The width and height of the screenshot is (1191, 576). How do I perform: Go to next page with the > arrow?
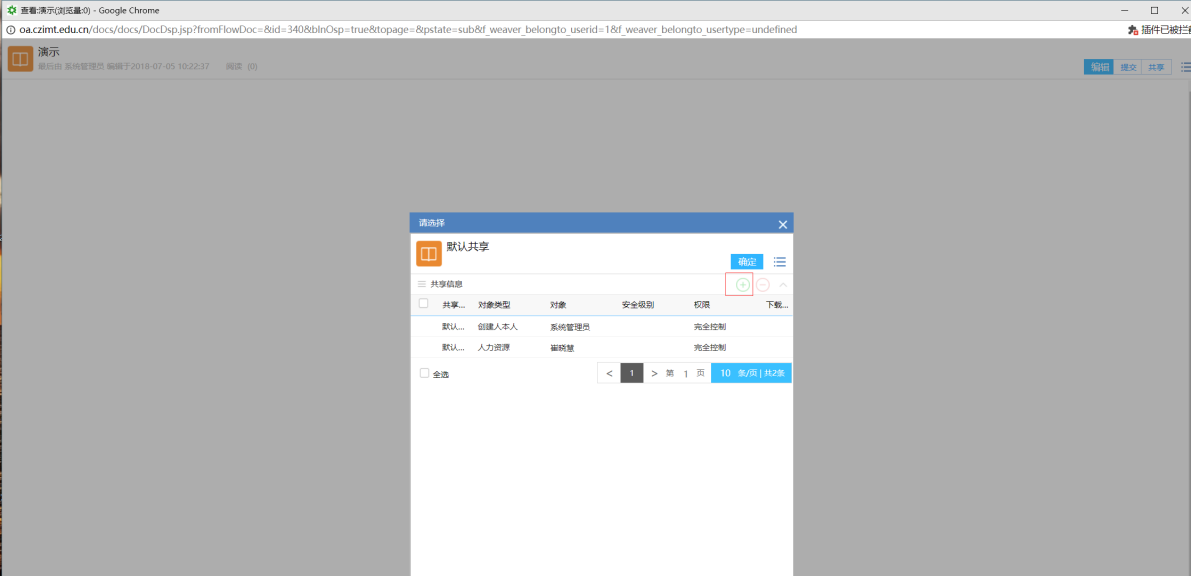pos(654,373)
